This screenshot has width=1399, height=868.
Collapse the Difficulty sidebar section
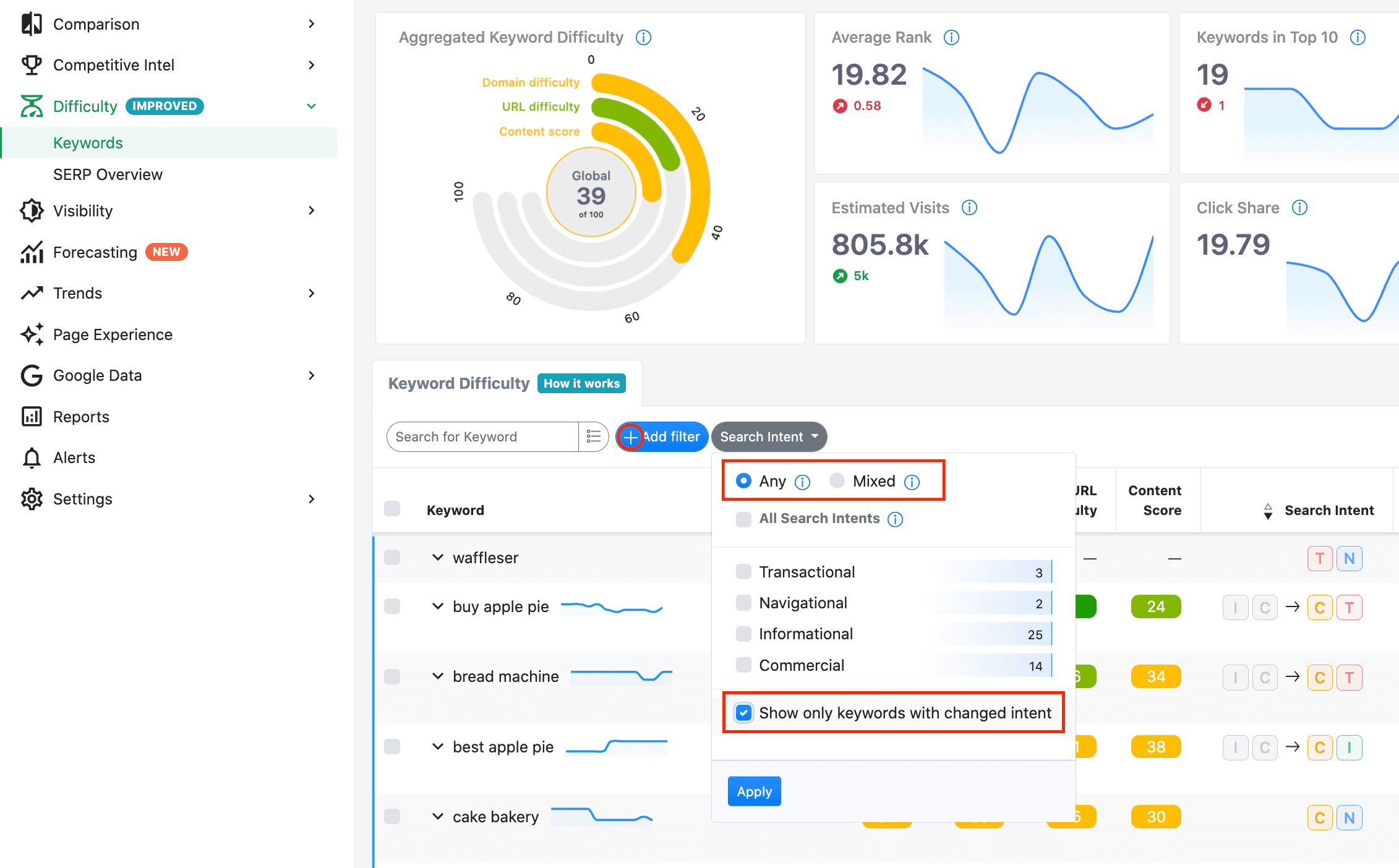tap(311, 106)
